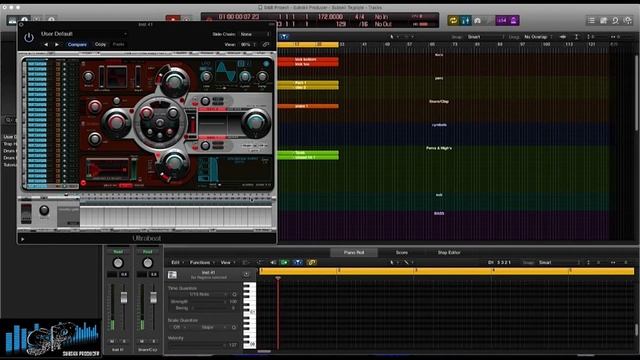This screenshot has height=360, width=640.
Task: Click the Scale Quantize Q button
Action: (x=234, y=327)
